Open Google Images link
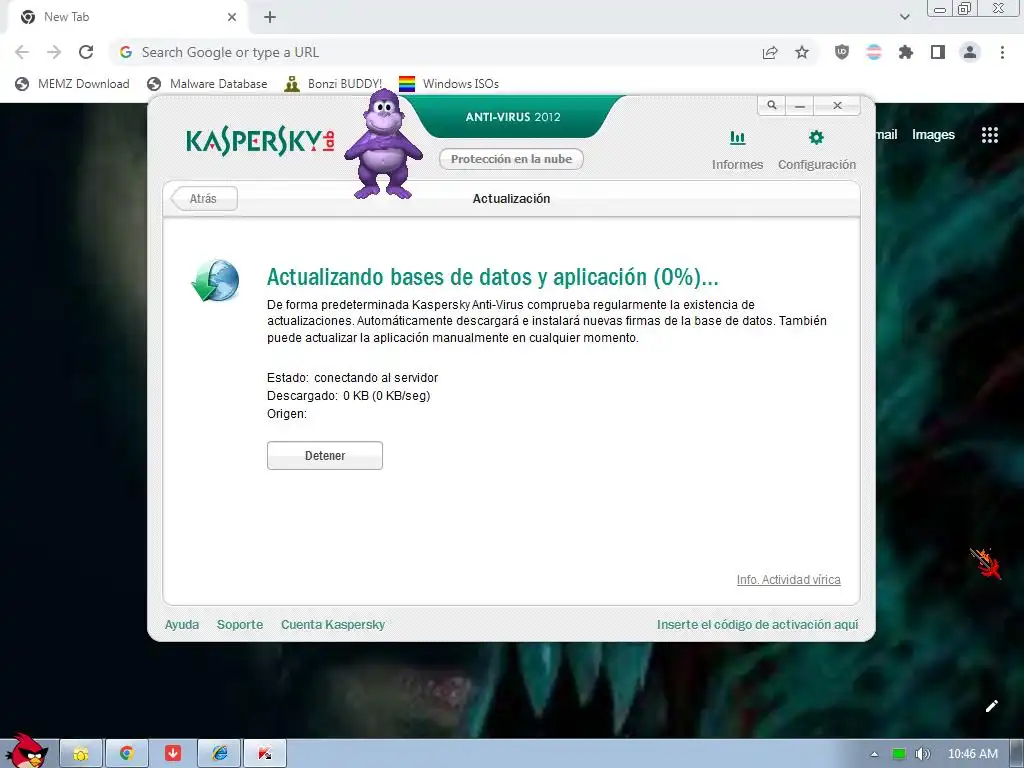This screenshot has width=1024, height=768. coord(933,135)
